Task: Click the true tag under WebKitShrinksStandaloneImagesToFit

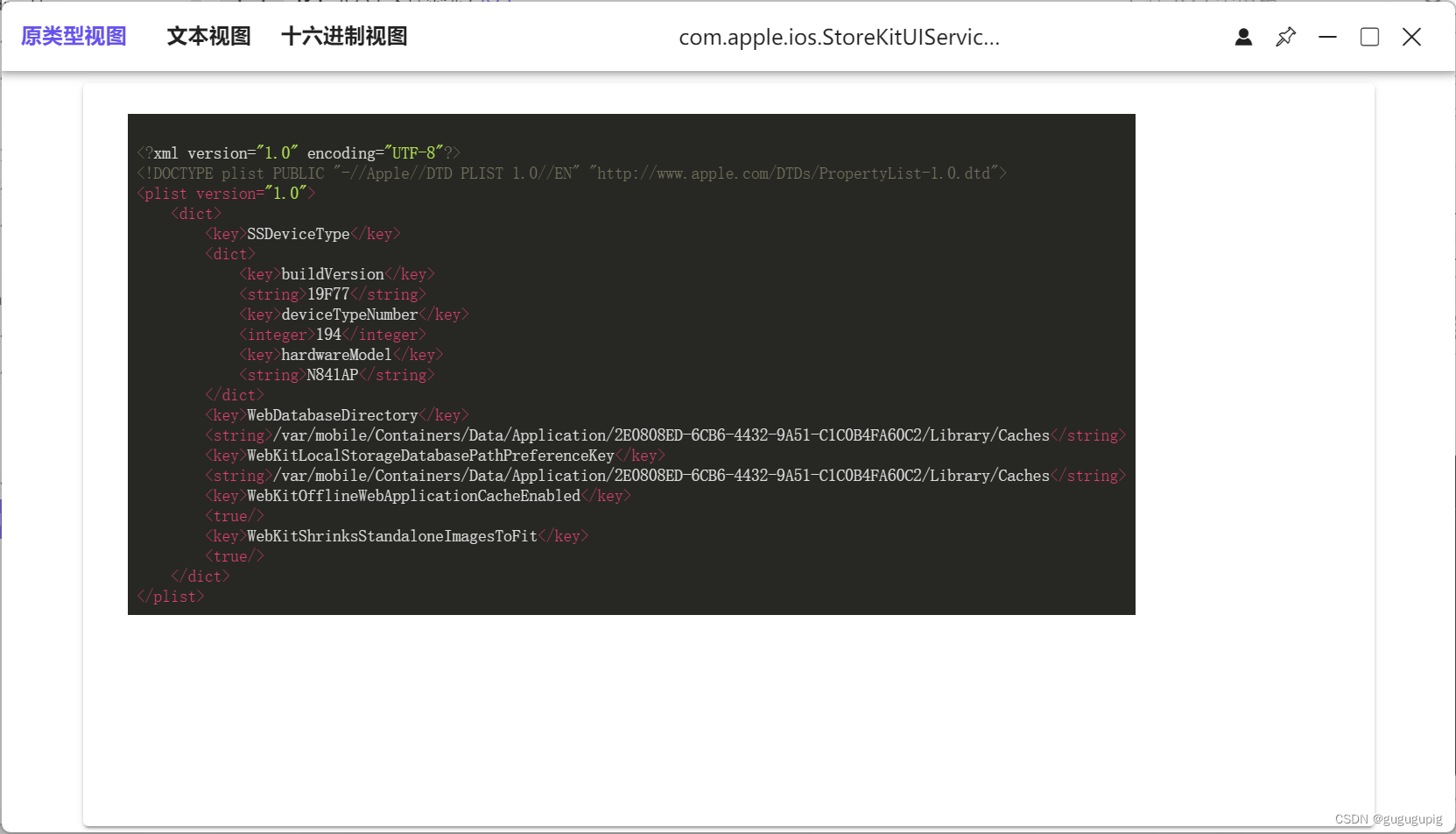Action: point(235,556)
